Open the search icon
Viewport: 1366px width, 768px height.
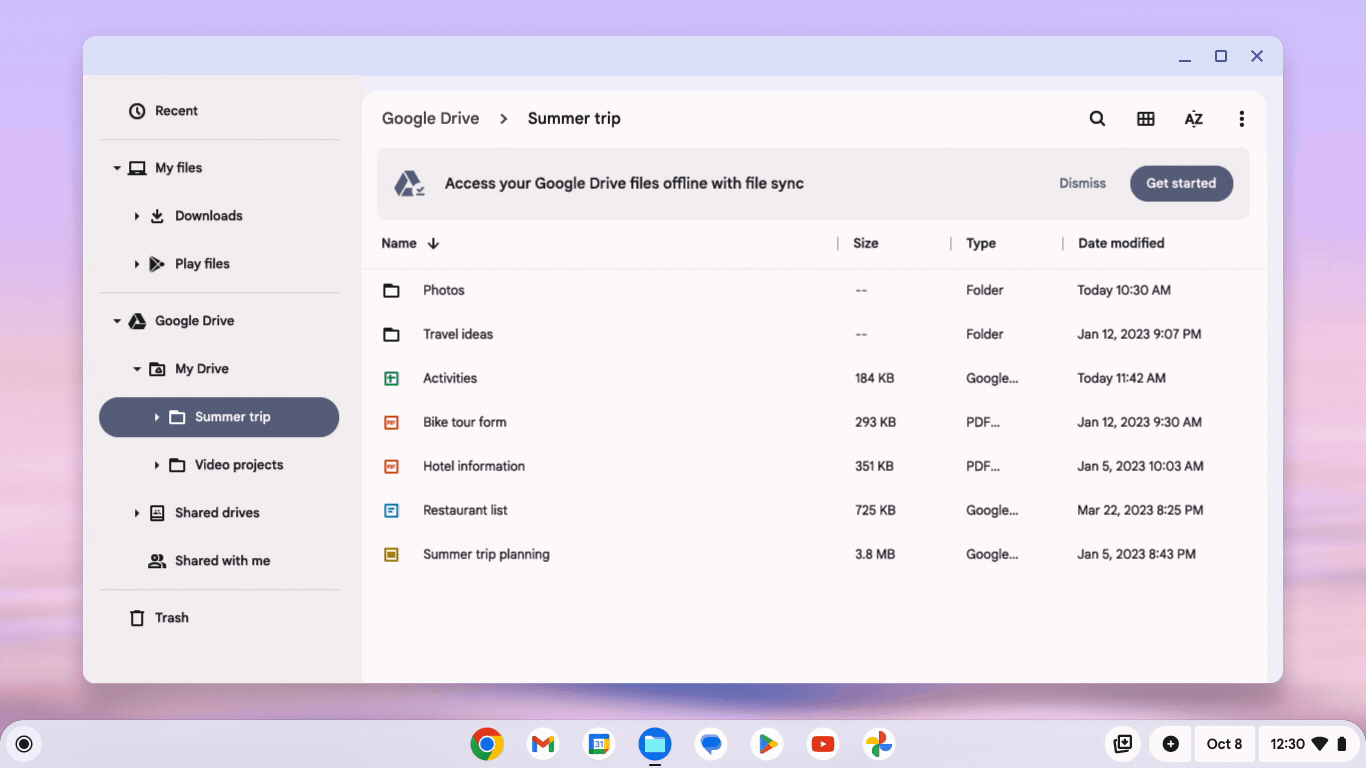[x=1097, y=118]
